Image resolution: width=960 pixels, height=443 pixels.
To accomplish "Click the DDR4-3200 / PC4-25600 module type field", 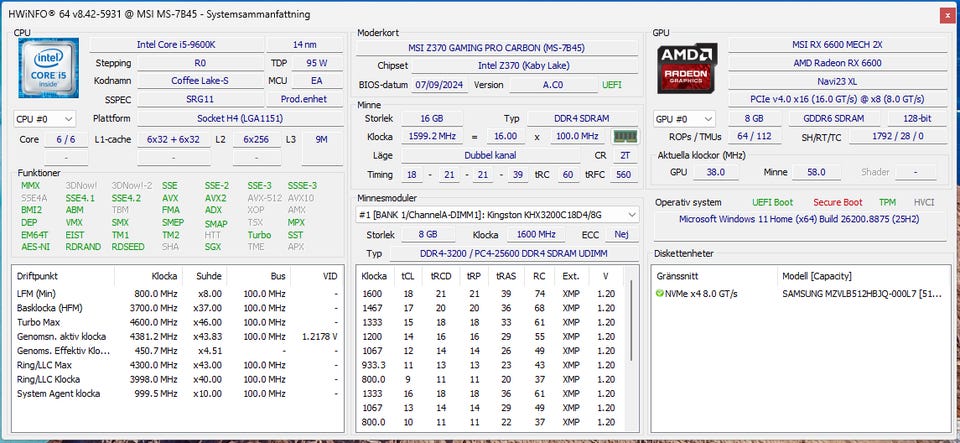I will click(x=513, y=253).
